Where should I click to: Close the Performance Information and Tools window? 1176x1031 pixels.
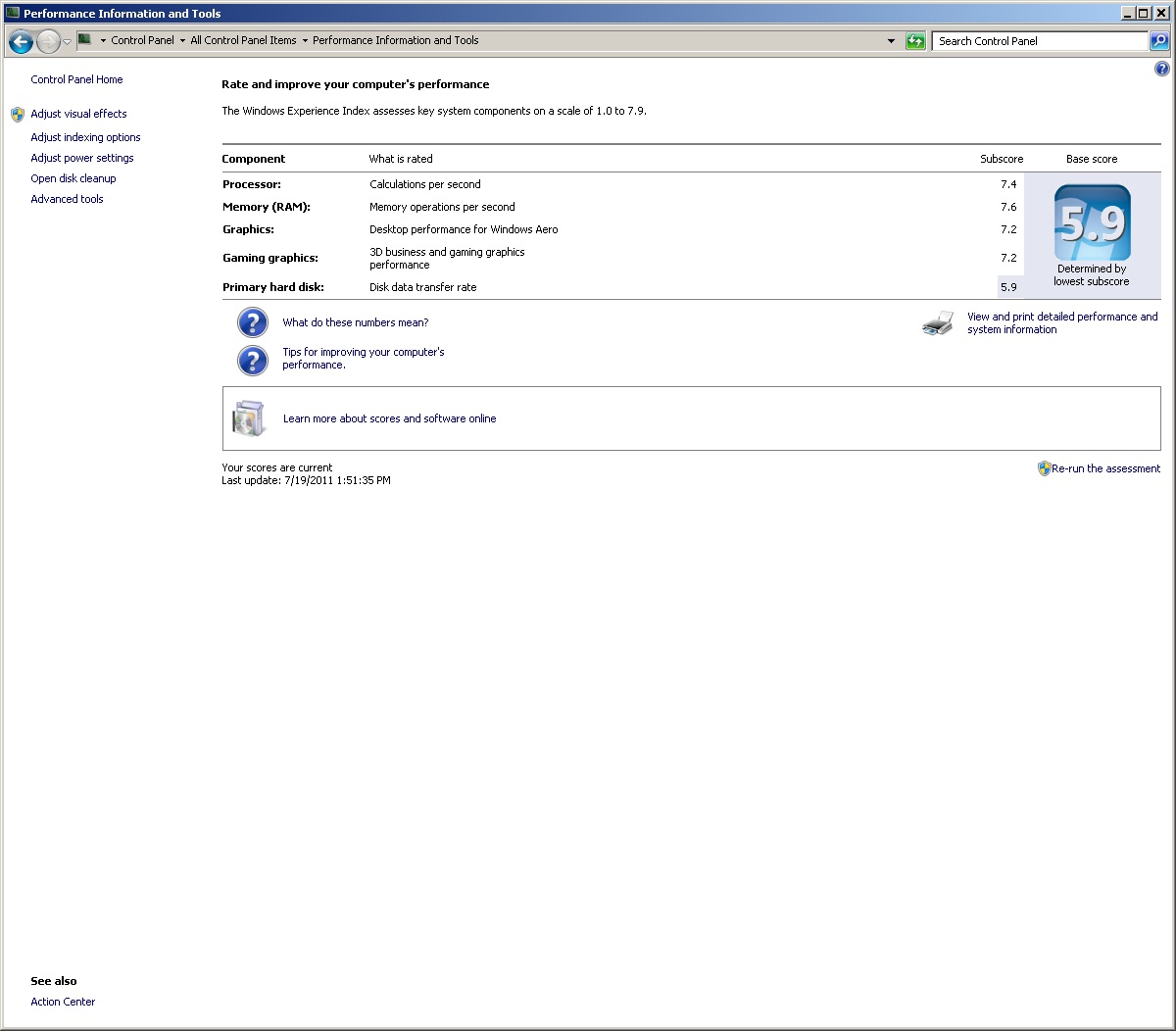[x=1161, y=13]
